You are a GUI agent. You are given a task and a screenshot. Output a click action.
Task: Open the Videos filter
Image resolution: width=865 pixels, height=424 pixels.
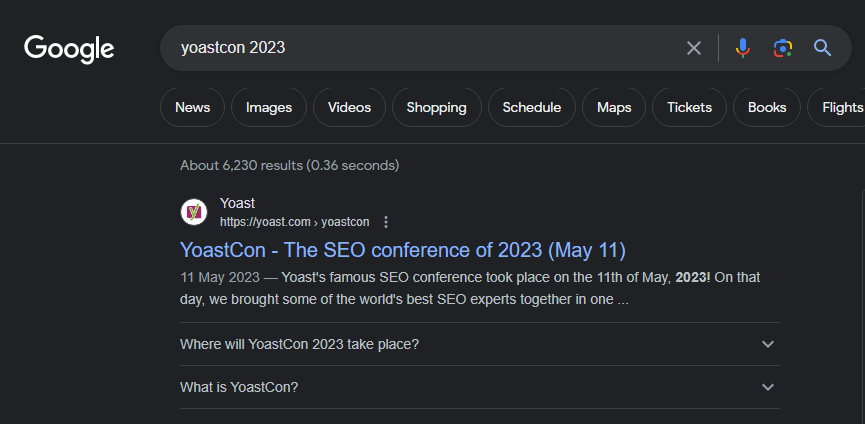coord(349,107)
